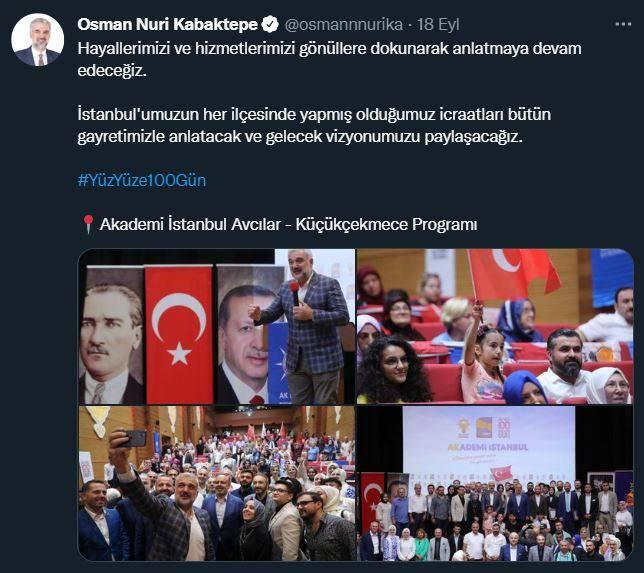
Task: Open the photo with flag and portraits
Action: pyautogui.click(x=217, y=326)
